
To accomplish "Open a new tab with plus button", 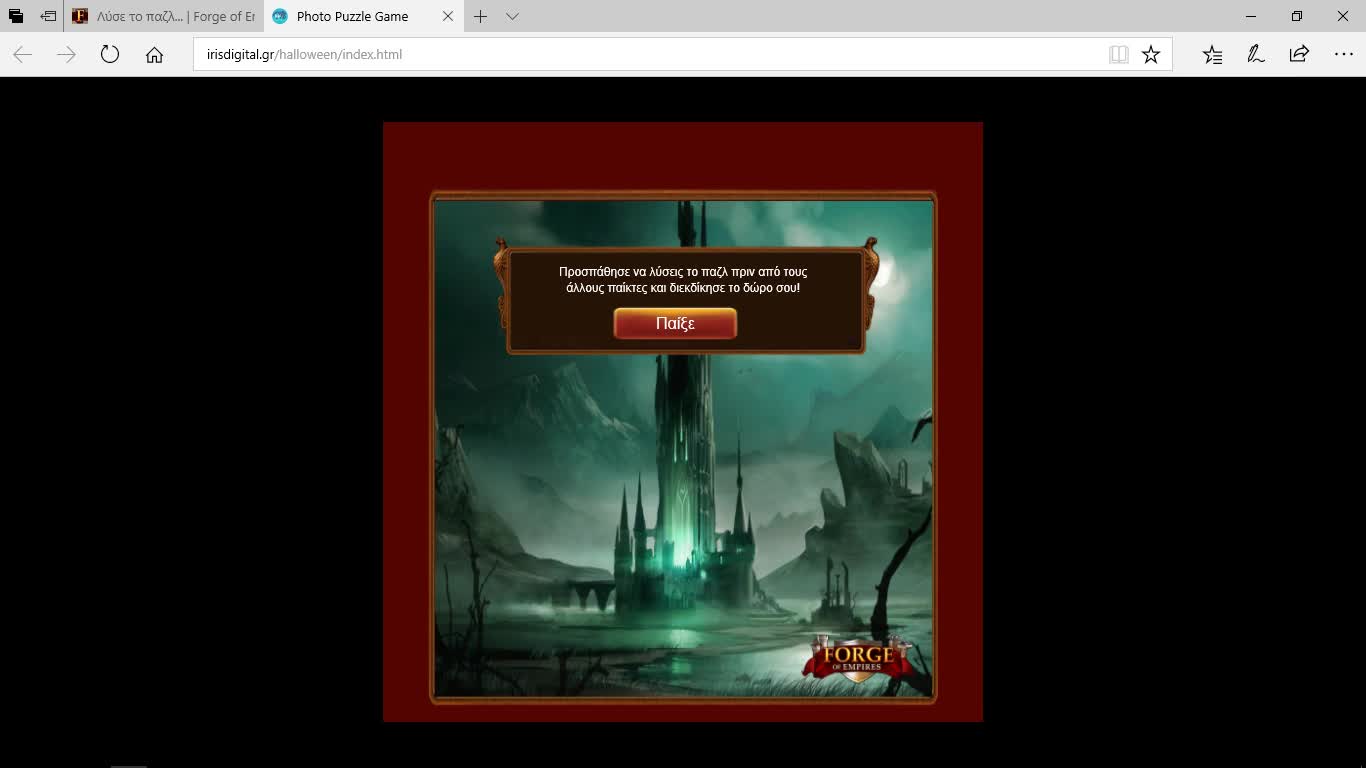I will point(481,17).
